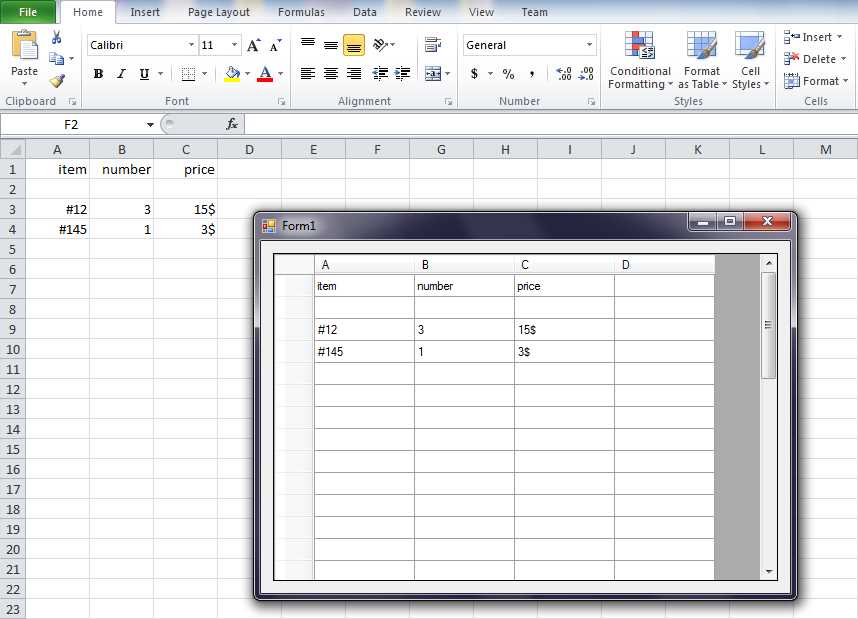The width and height of the screenshot is (858, 619).
Task: Apply Comma Style
Action: pos(531,73)
